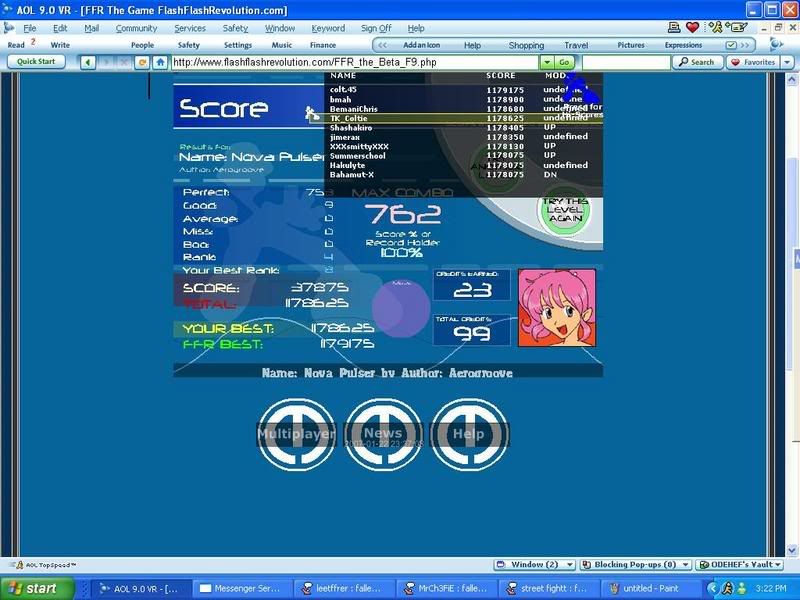Viewport: 800px width, 600px height.
Task: Click the People toolbar button
Action: pos(142,45)
